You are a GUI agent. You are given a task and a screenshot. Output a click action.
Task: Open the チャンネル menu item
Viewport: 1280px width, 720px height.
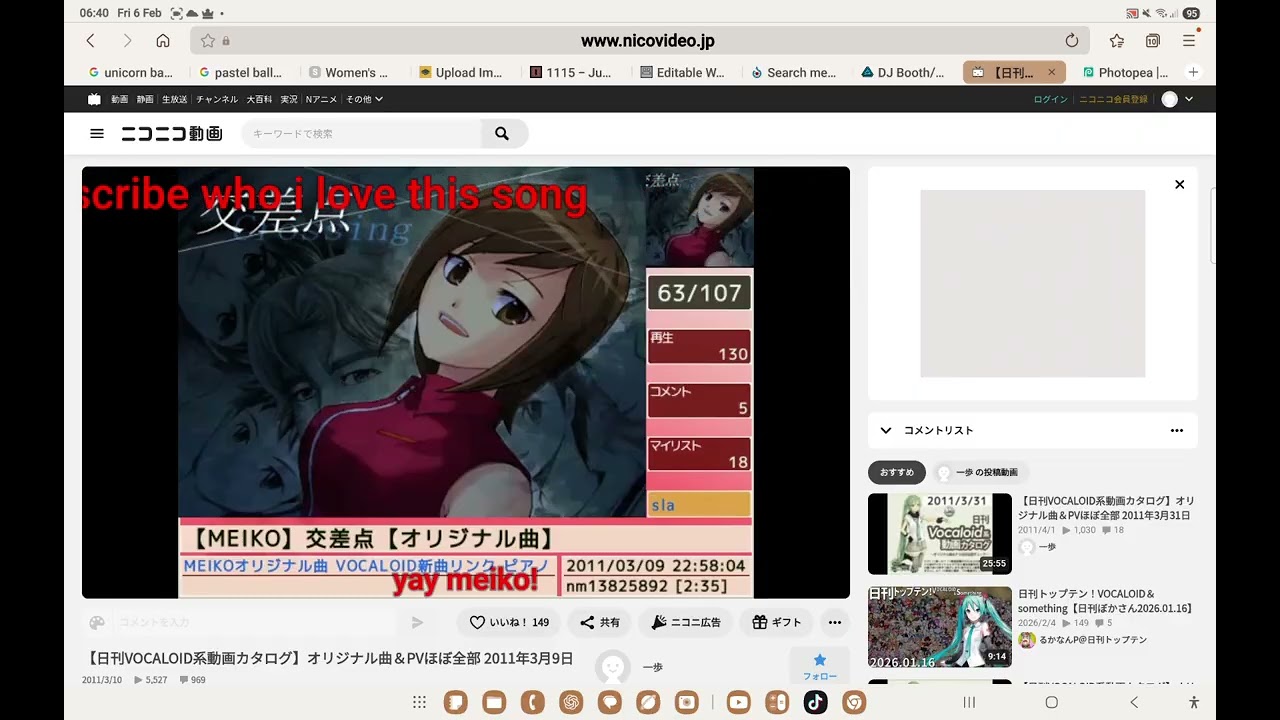217,99
